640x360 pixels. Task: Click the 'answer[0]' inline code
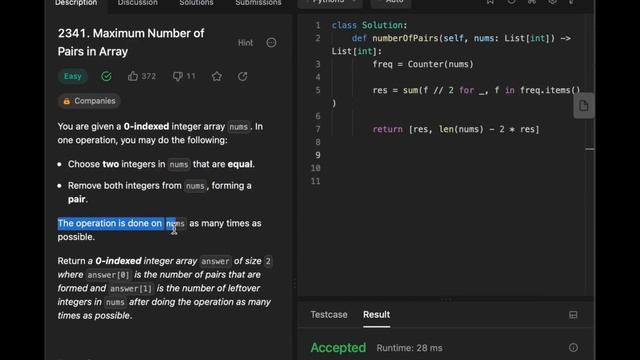108,275
